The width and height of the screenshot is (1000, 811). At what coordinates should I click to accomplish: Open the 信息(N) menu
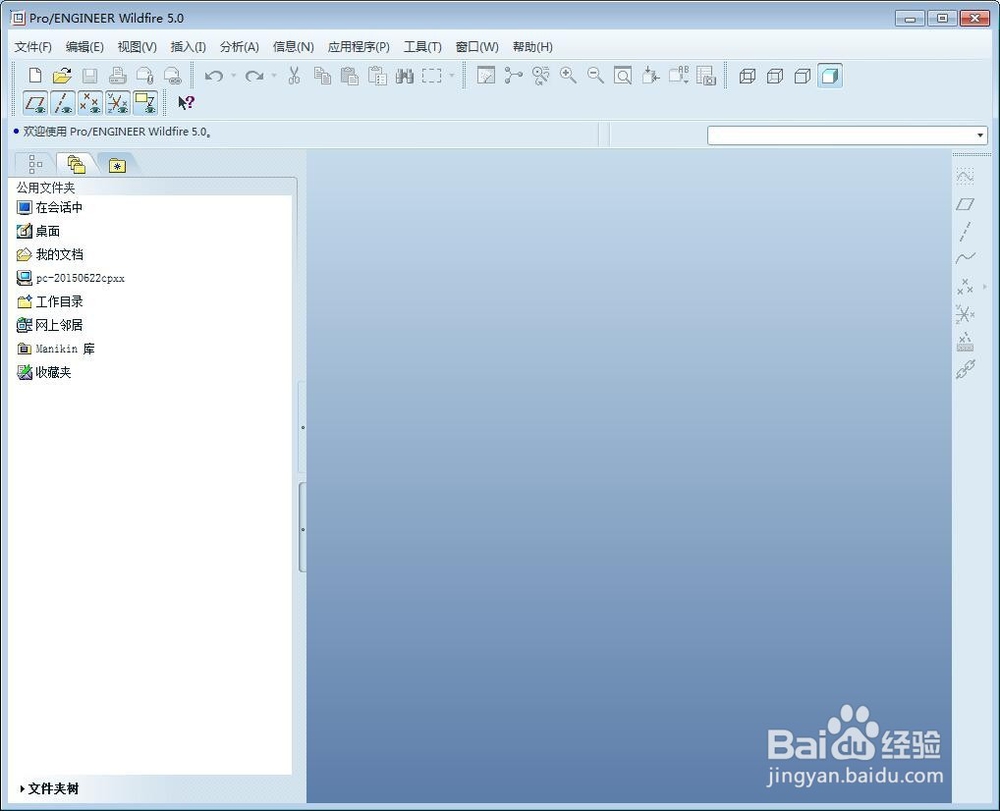[x=293, y=47]
